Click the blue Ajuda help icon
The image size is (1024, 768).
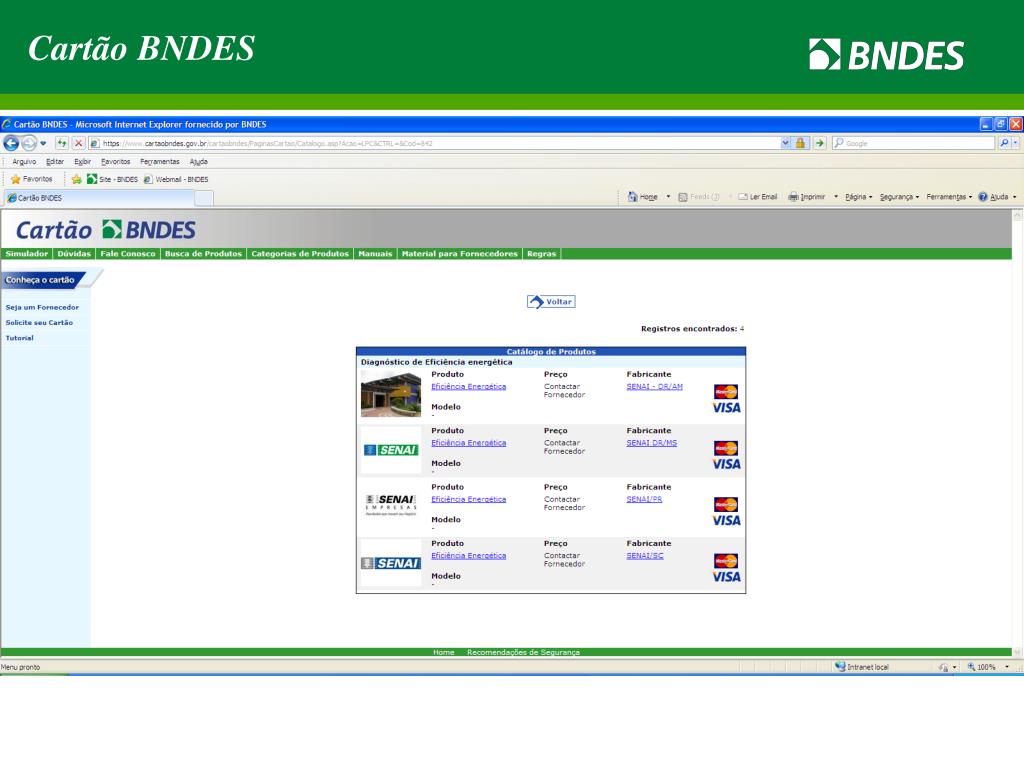click(982, 197)
